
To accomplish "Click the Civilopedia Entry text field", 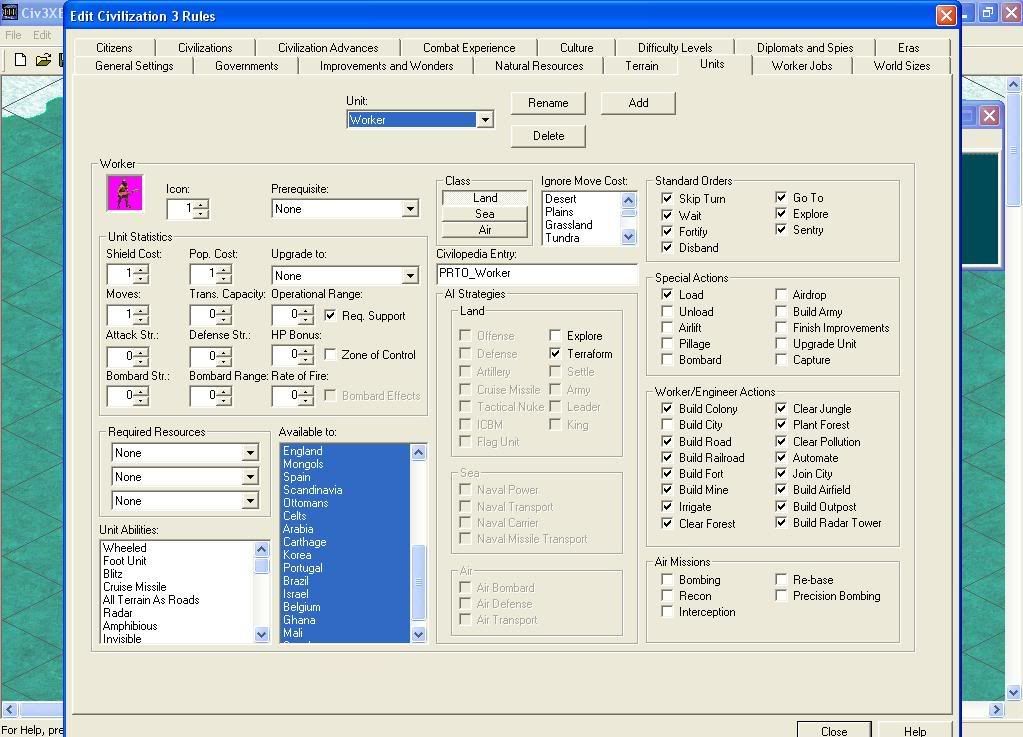I will click(x=536, y=273).
